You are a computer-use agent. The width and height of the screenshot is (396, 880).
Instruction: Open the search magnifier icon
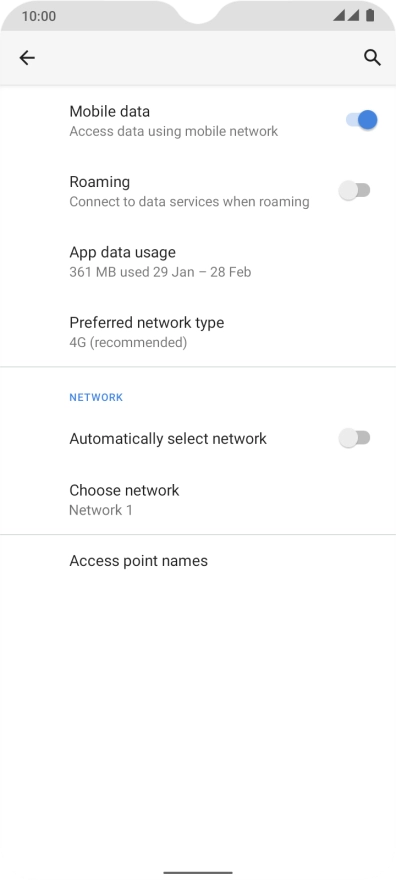click(x=372, y=58)
